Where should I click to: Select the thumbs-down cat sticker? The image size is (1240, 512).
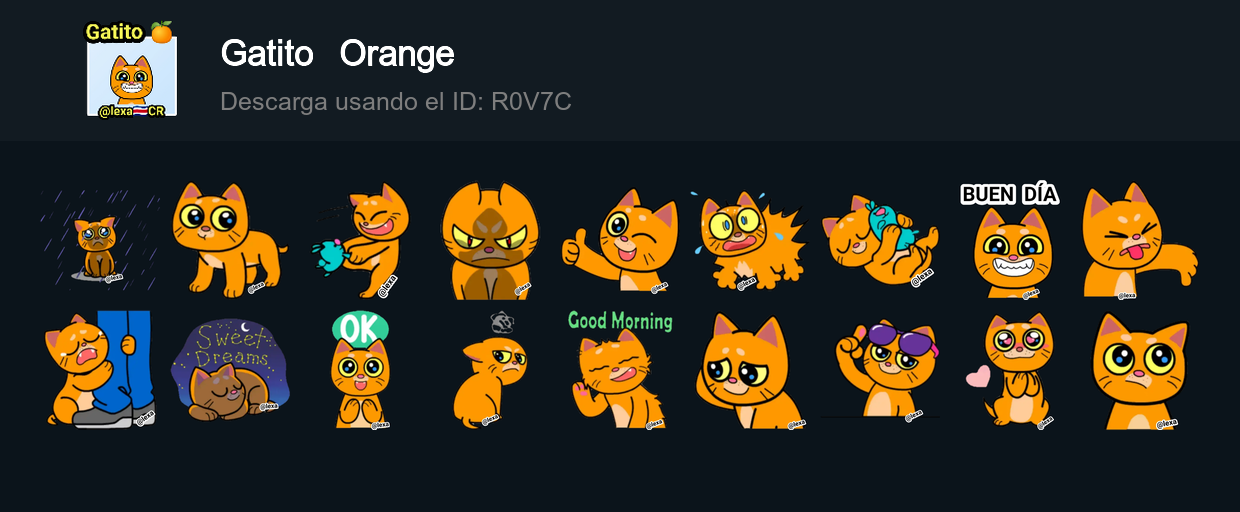pos(1140,240)
